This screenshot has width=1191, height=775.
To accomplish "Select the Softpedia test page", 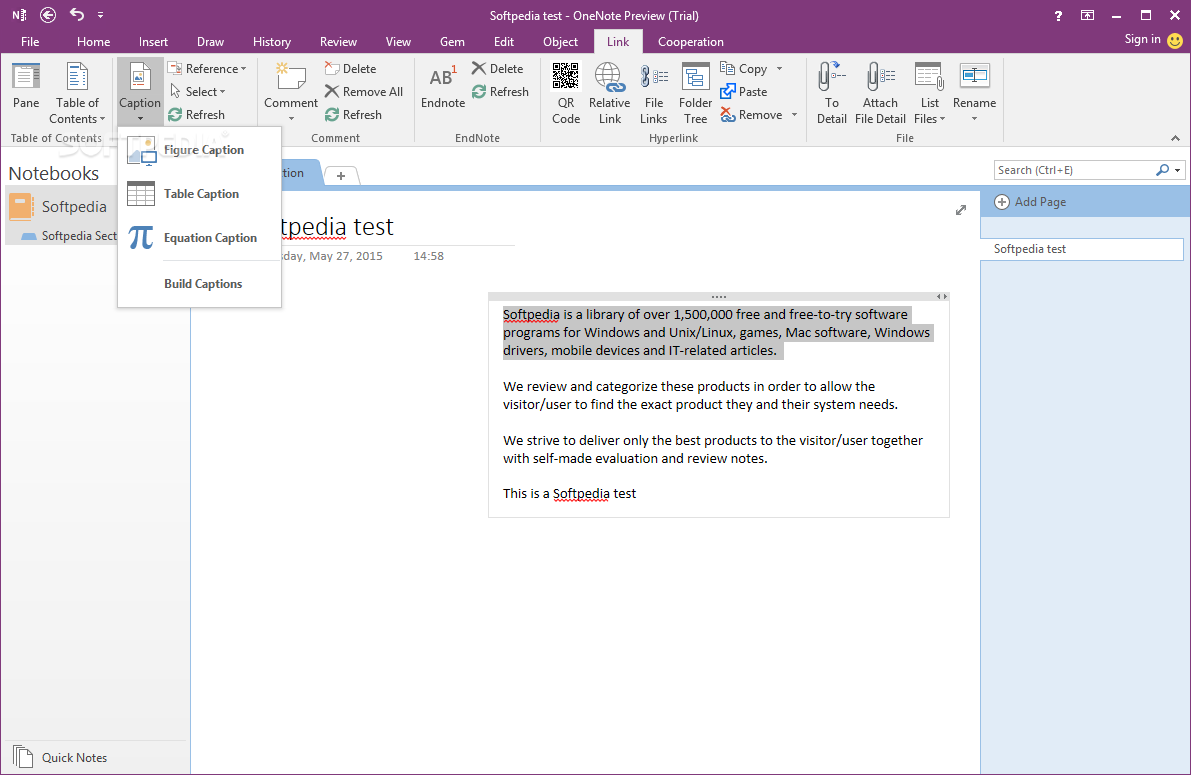I will coord(1082,249).
